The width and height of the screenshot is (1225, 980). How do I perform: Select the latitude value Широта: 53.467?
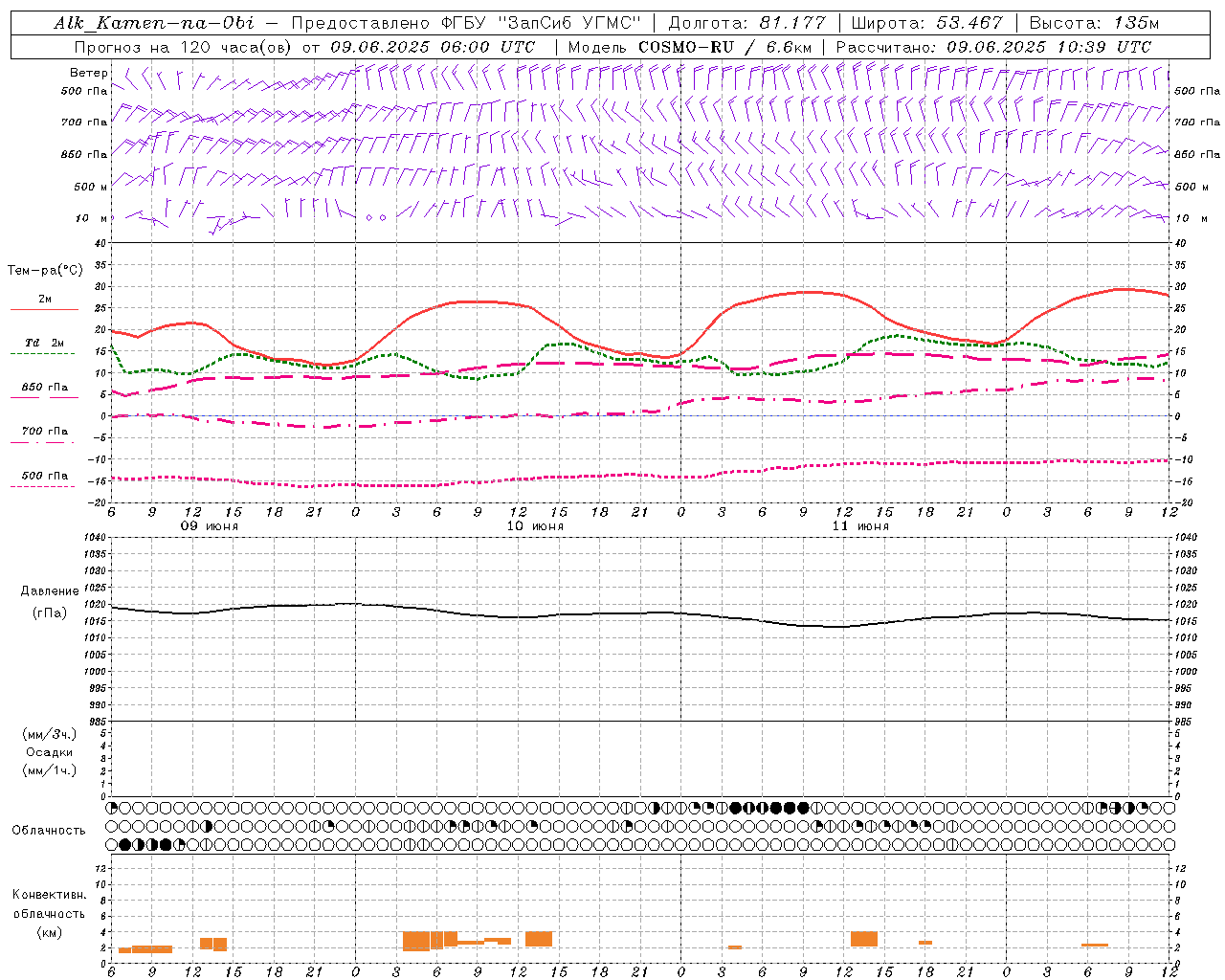click(x=926, y=23)
